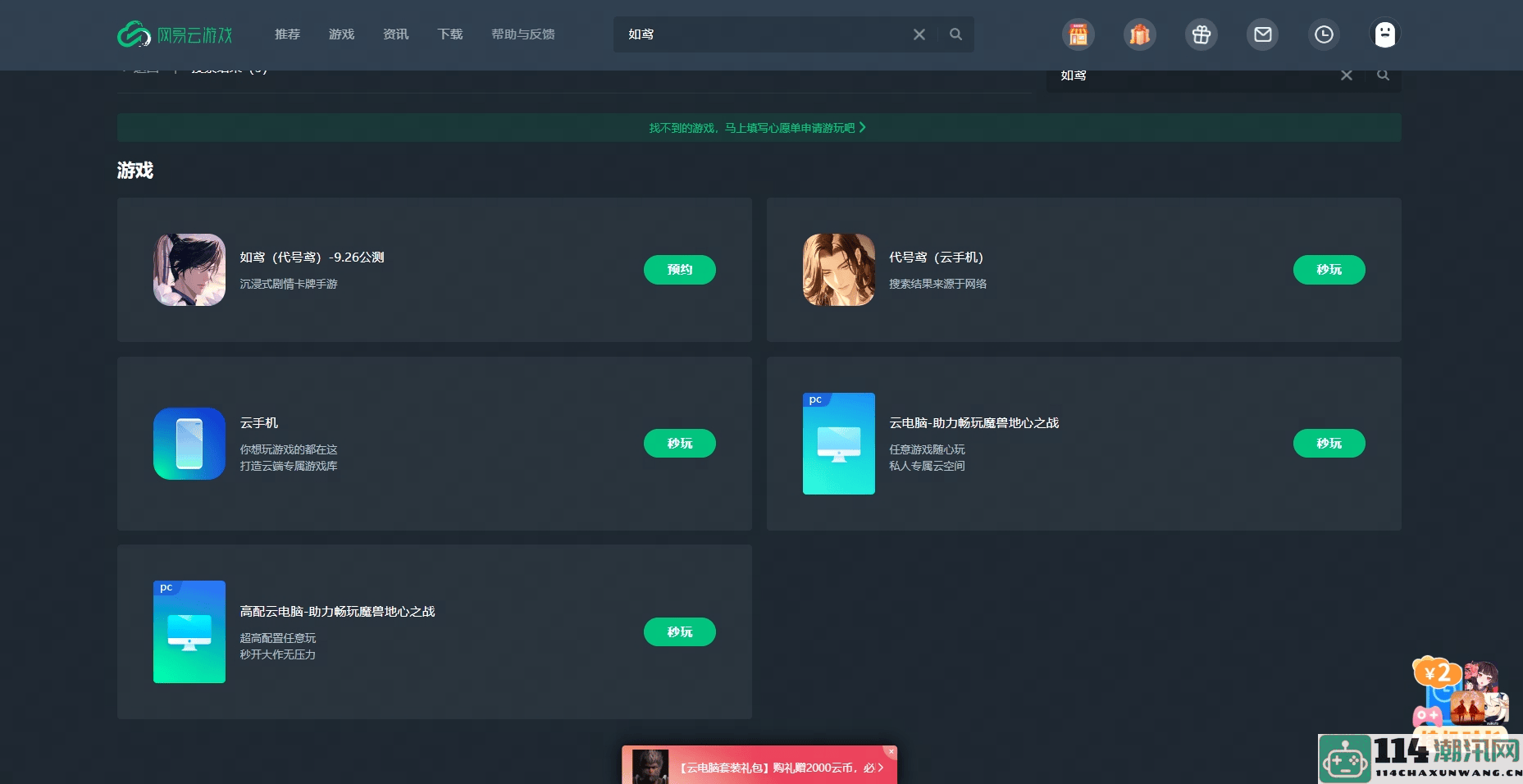Viewport: 1523px width, 784px height.
Task: Clear the secondary search box text
Action: click(x=1347, y=75)
